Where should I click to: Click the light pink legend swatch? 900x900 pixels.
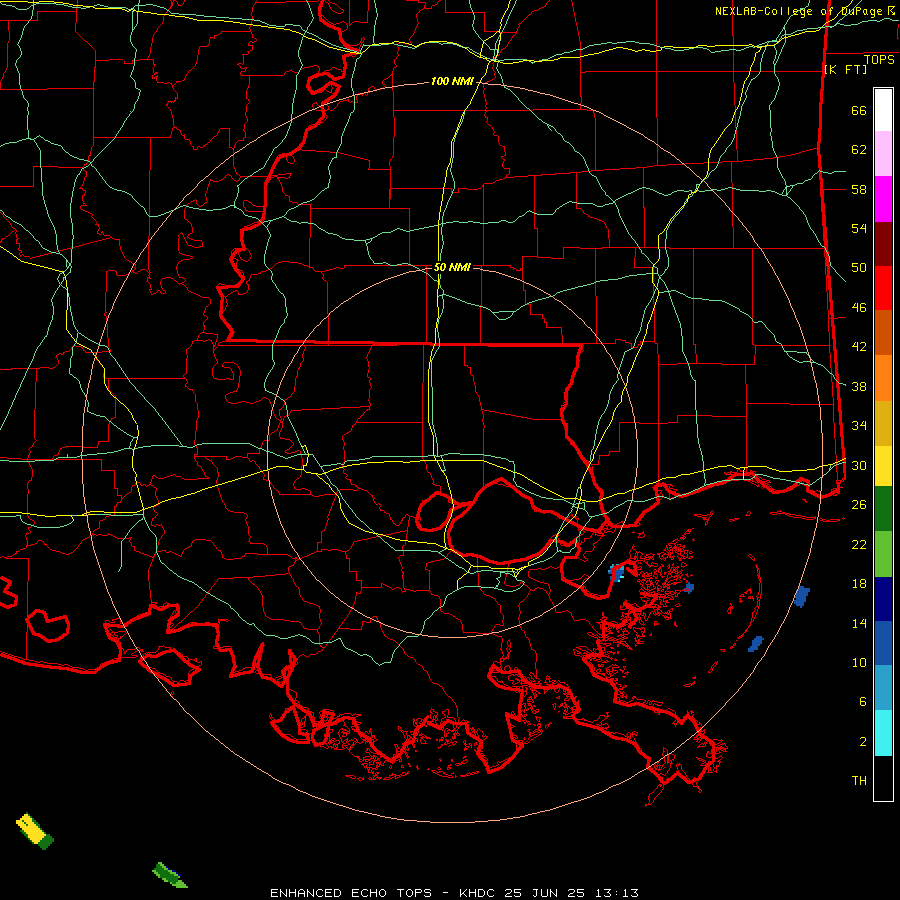[883, 154]
